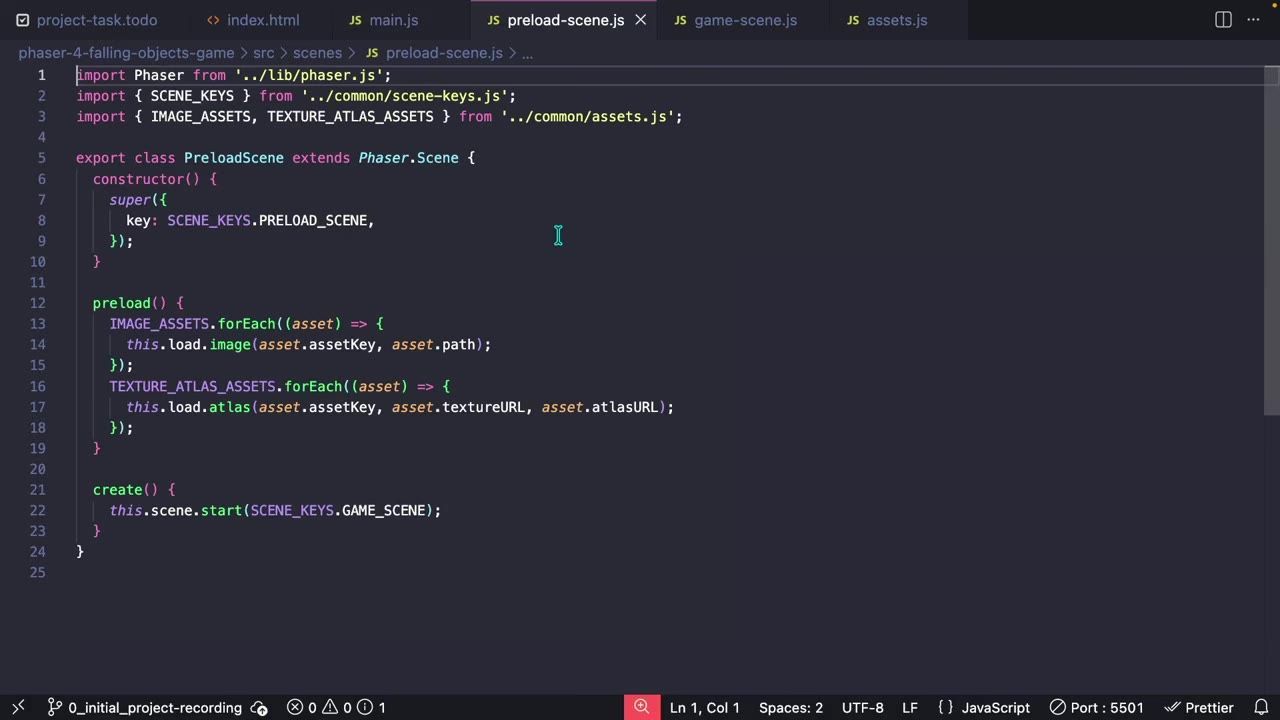The image size is (1280, 720).
Task: Click the GAME_SCENE constant on line 22
Action: click(384, 510)
